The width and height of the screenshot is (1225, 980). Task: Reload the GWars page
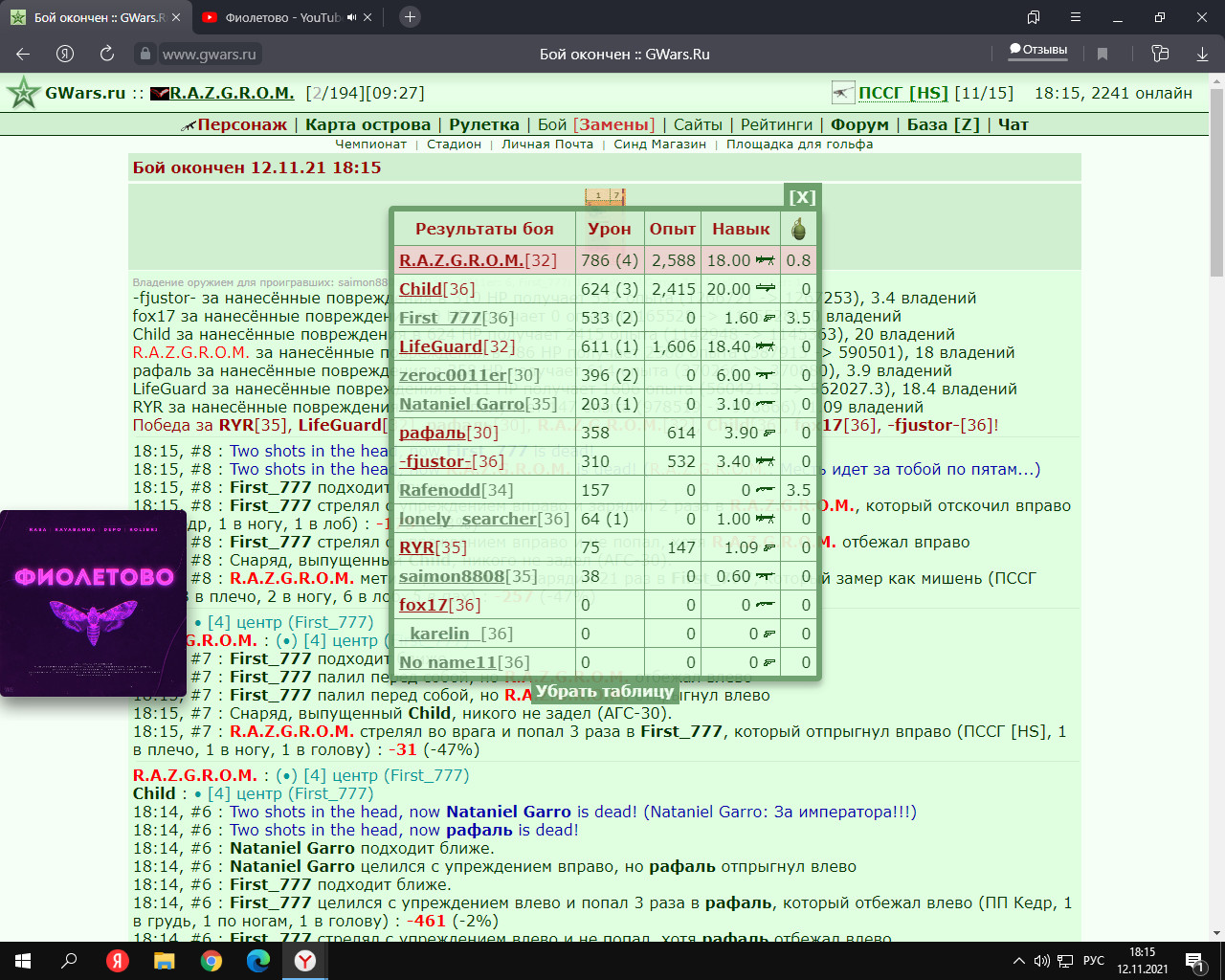(106, 55)
